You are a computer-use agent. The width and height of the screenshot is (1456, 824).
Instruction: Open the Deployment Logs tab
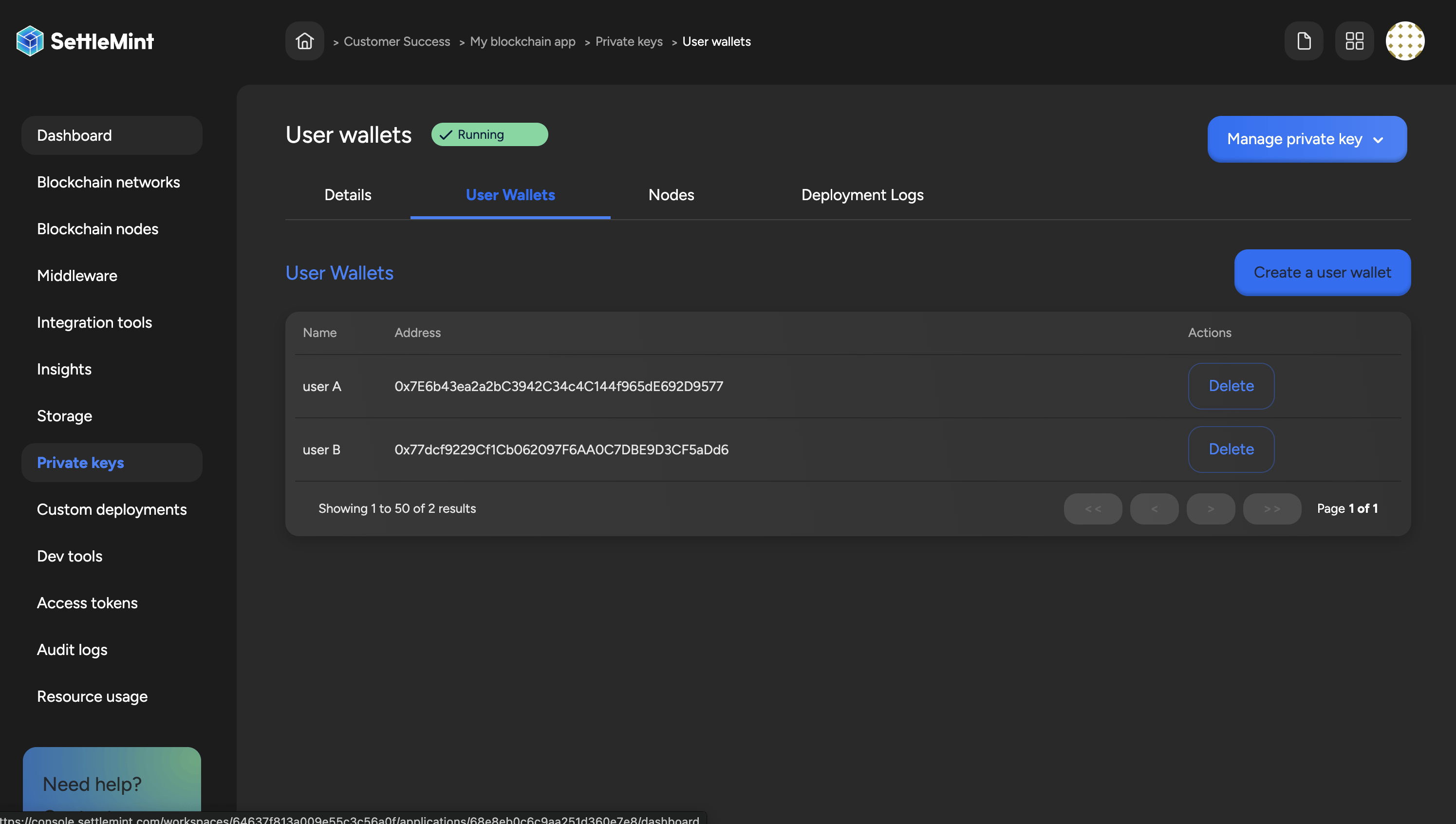[862, 195]
